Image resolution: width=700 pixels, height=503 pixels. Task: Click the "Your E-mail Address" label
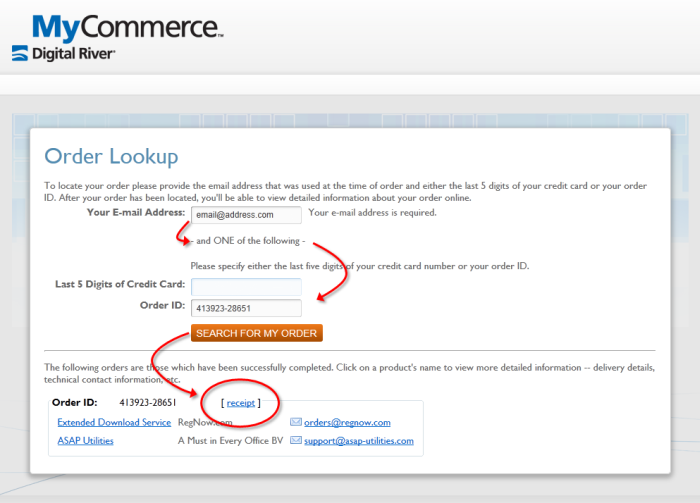coord(136,212)
